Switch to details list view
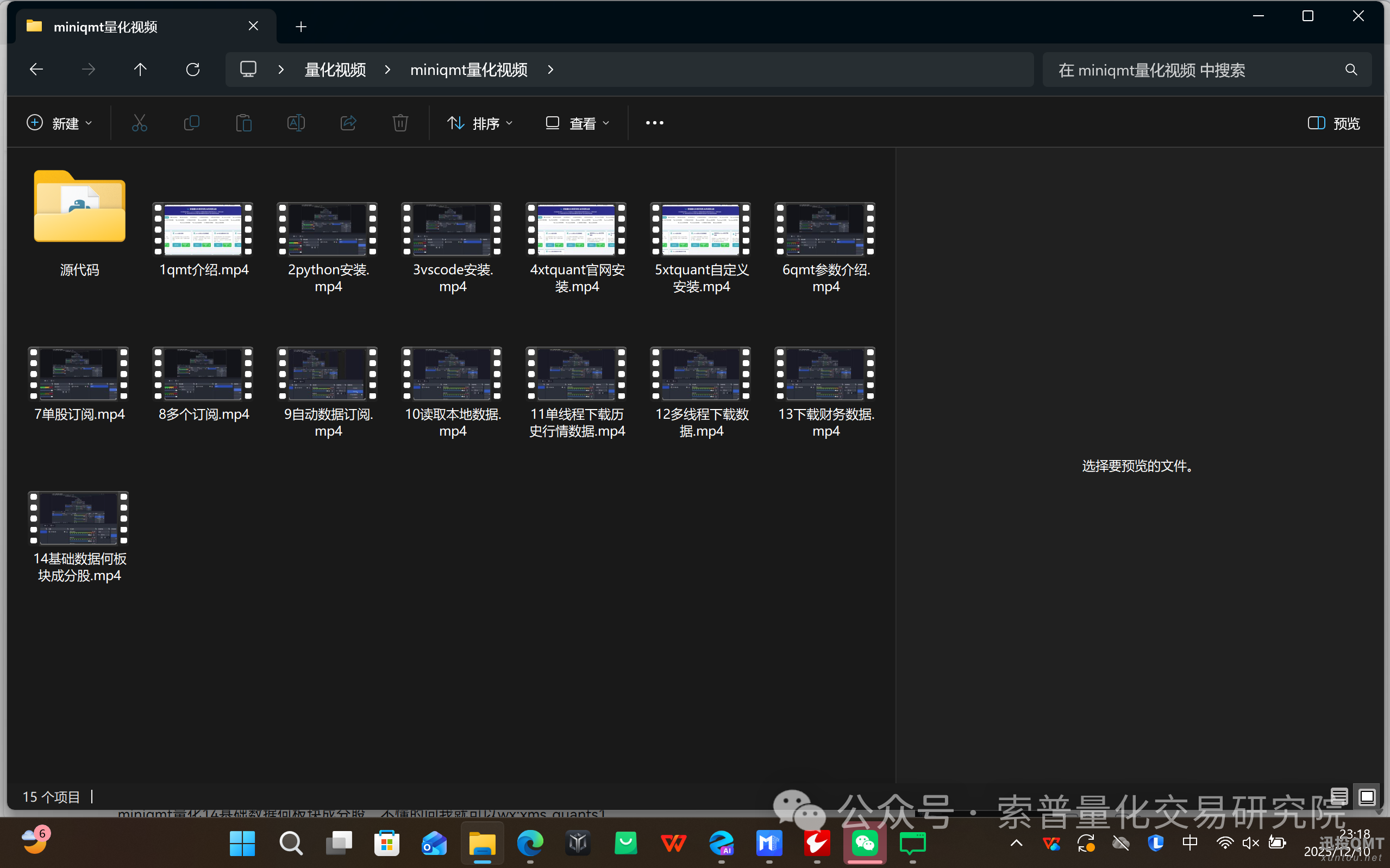This screenshot has width=1390, height=868. [1339, 796]
